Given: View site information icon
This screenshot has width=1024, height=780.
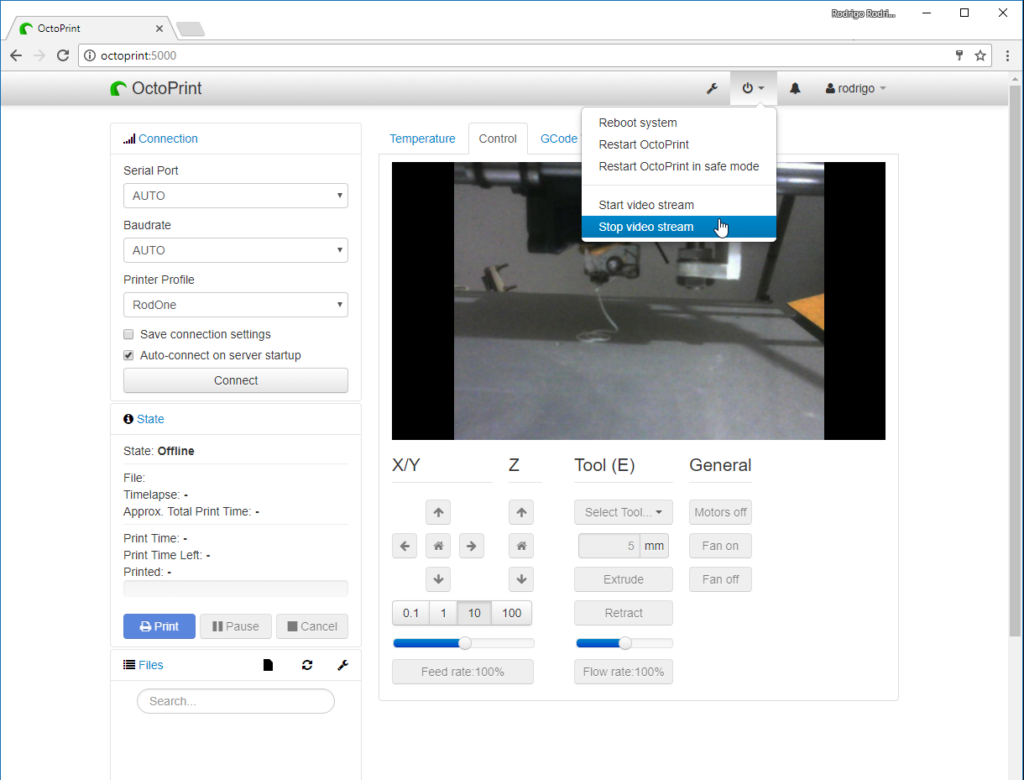Looking at the screenshot, I should pyautogui.click(x=89, y=56).
